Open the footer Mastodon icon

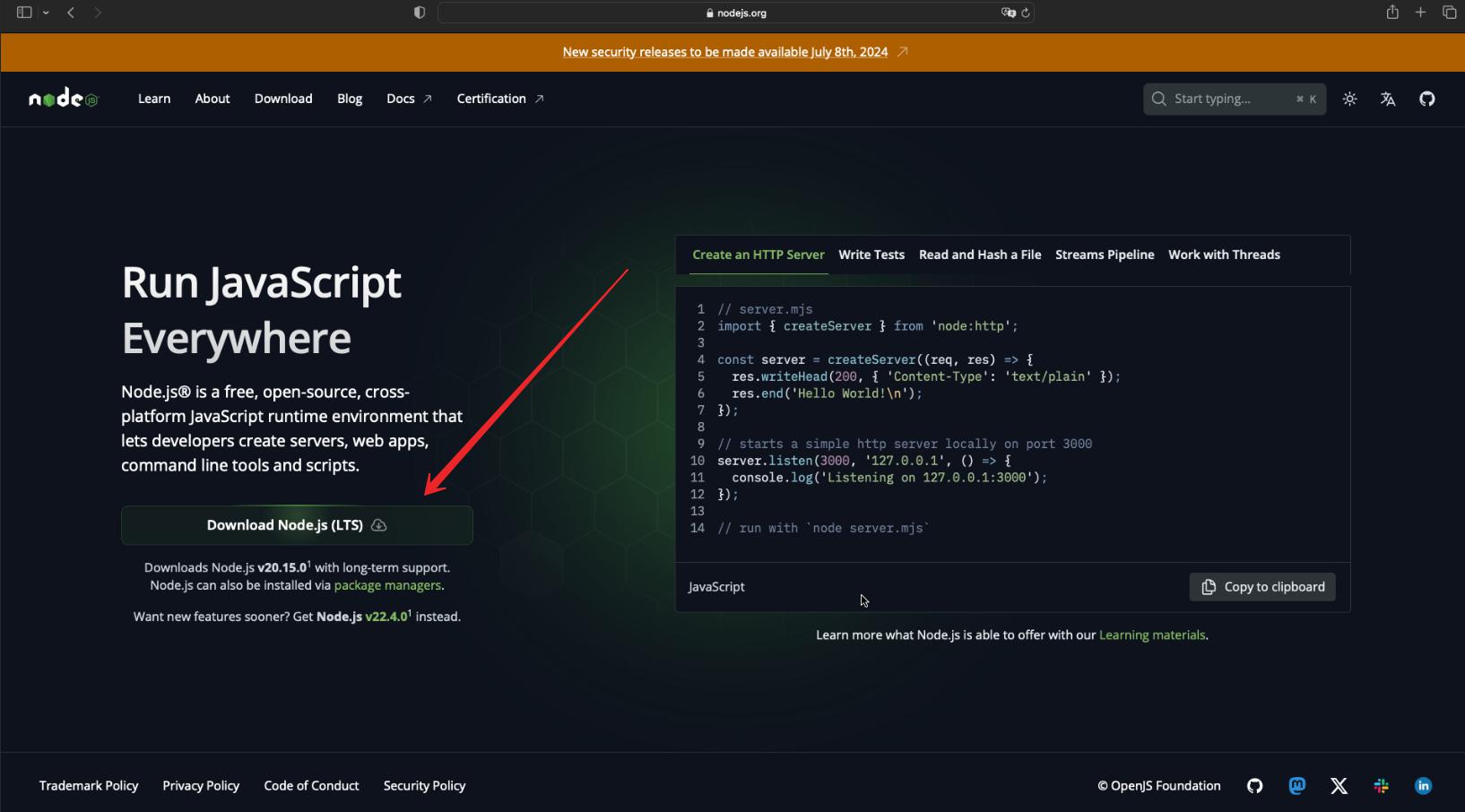coord(1296,786)
